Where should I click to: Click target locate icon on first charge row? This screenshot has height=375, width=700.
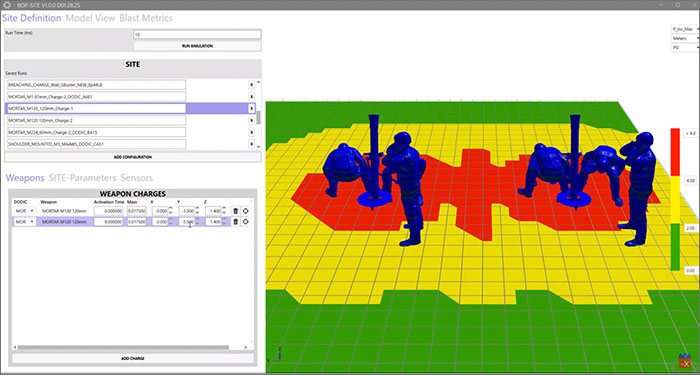[245, 210]
